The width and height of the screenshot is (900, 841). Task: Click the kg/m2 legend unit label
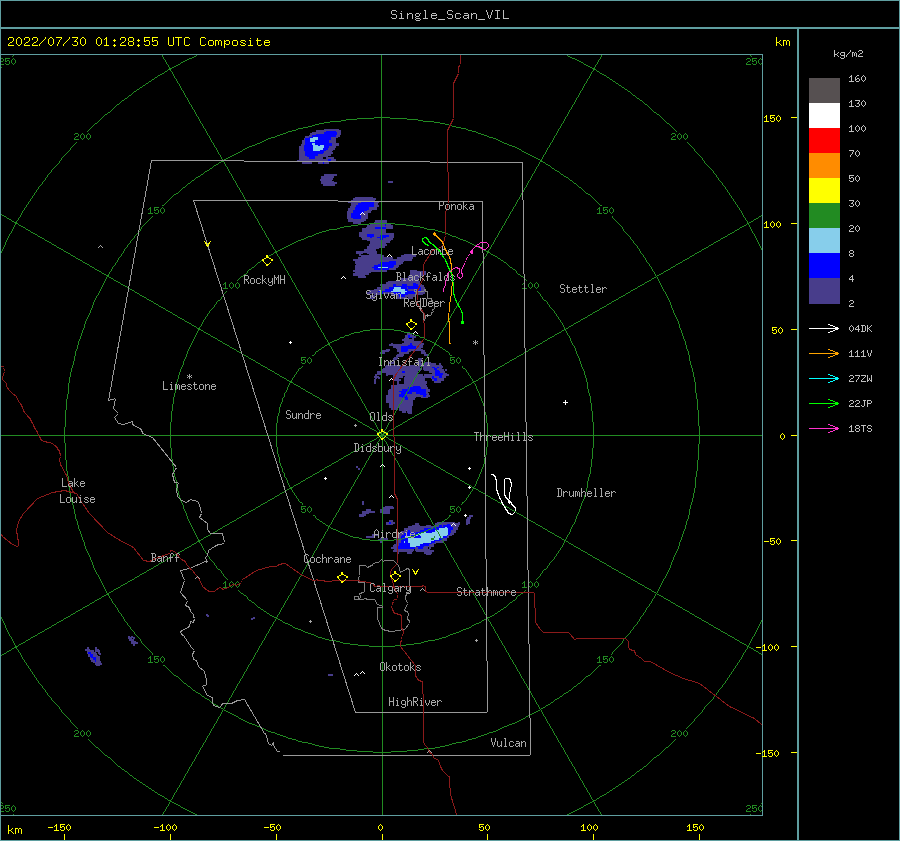[x=848, y=54]
